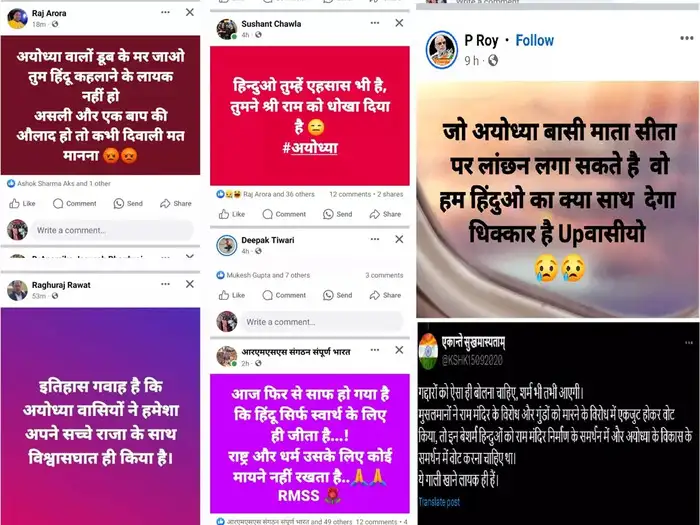Screen dimensions: 700x525
Task: Write a comment under Raj Arora's post
Action: click(112, 230)
